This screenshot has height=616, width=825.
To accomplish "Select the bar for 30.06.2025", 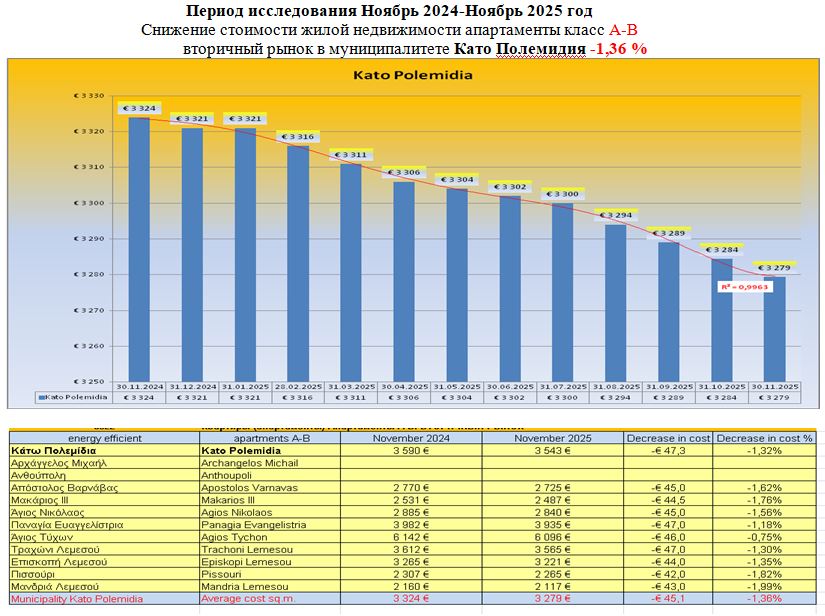I will pyautogui.click(x=510, y=290).
